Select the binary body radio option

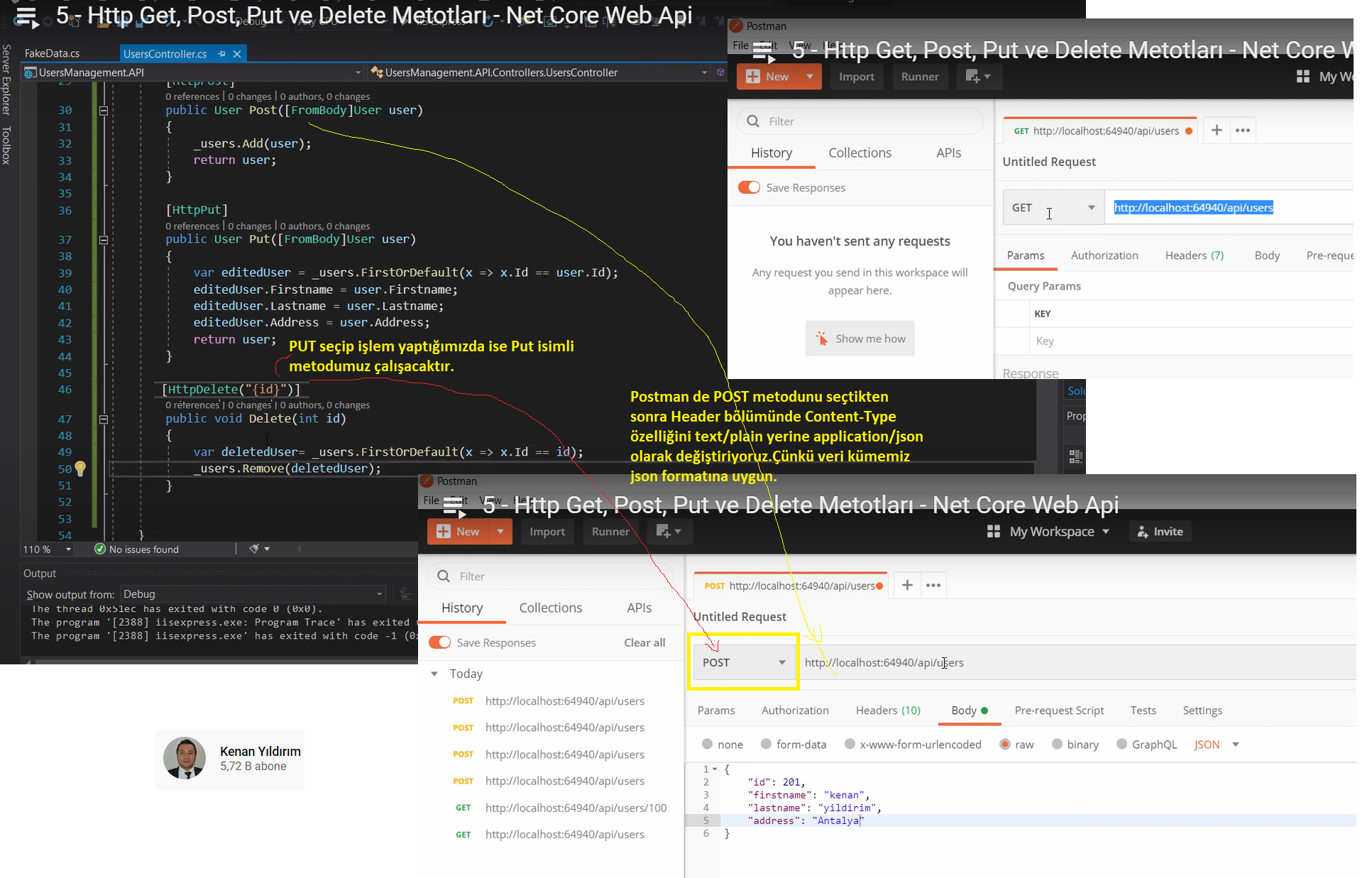click(x=1058, y=744)
